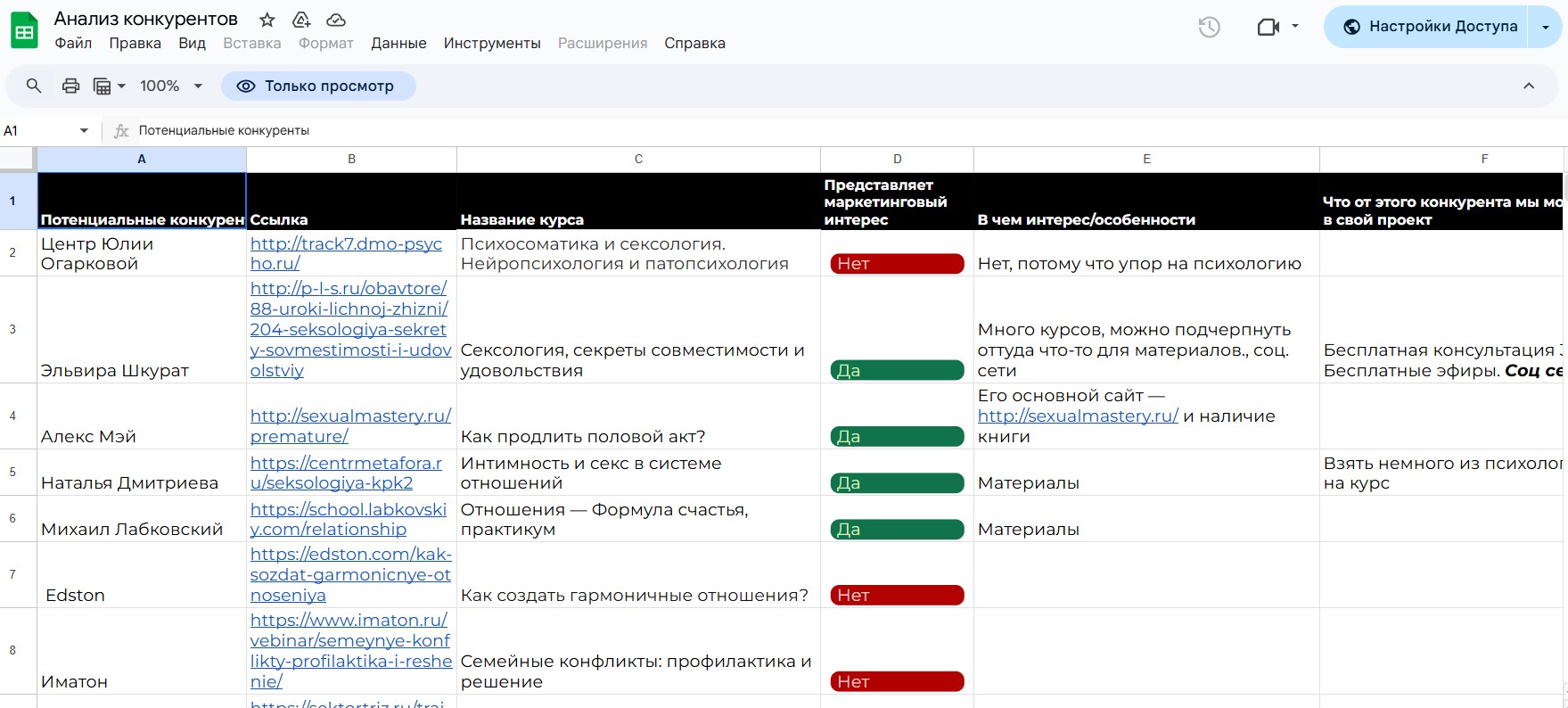Check the cloud document status icon
The width and height of the screenshot is (1568, 708).
(x=336, y=20)
